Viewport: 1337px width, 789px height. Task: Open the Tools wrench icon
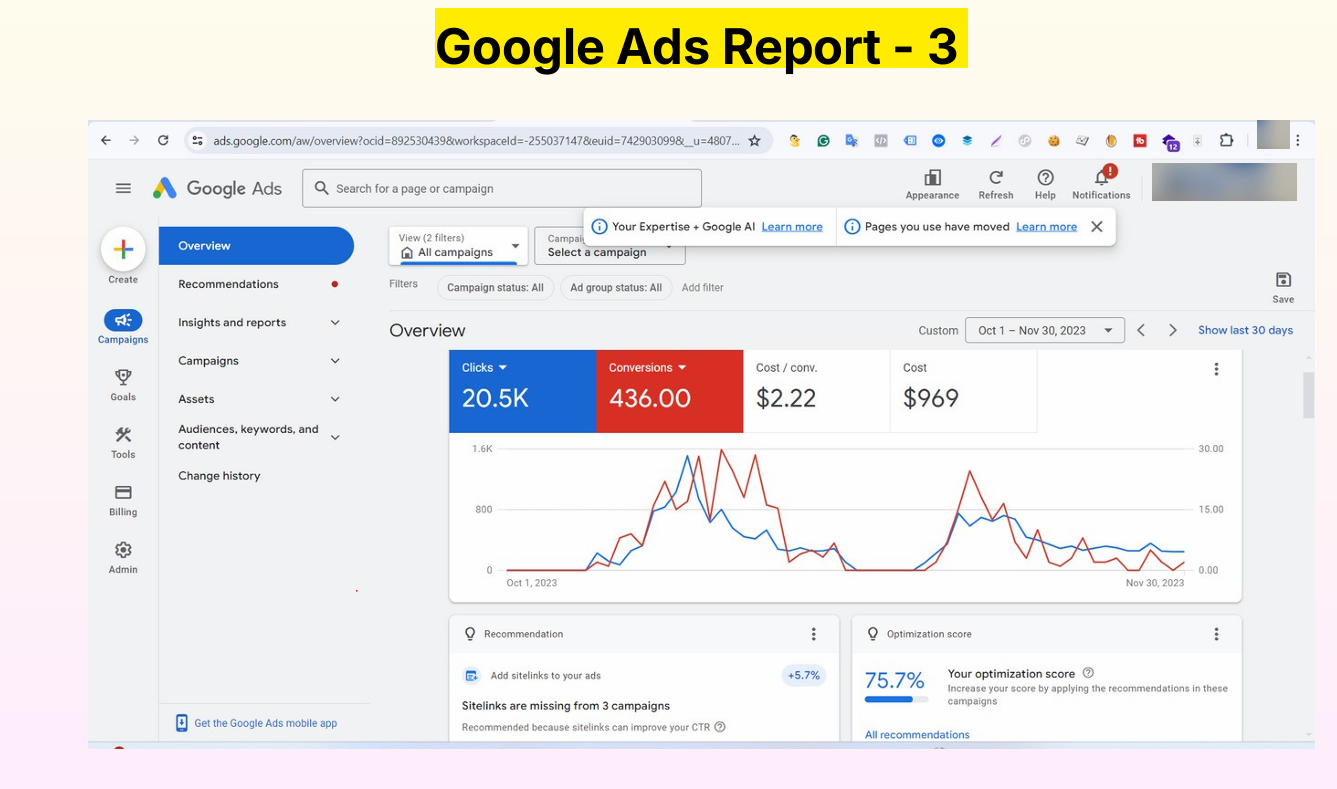tap(123, 435)
